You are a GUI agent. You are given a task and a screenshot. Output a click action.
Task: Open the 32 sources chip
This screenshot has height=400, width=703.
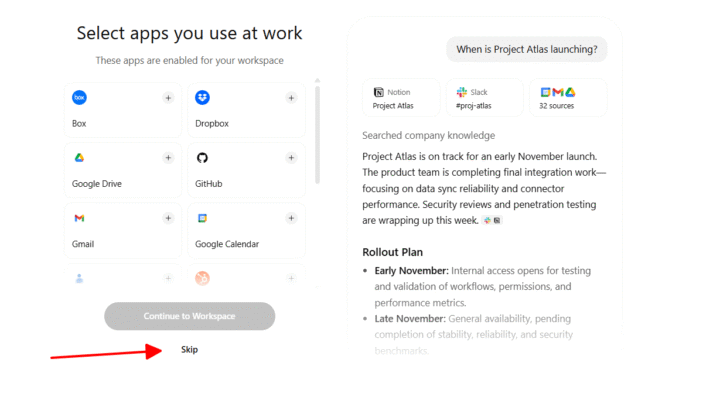point(567,98)
